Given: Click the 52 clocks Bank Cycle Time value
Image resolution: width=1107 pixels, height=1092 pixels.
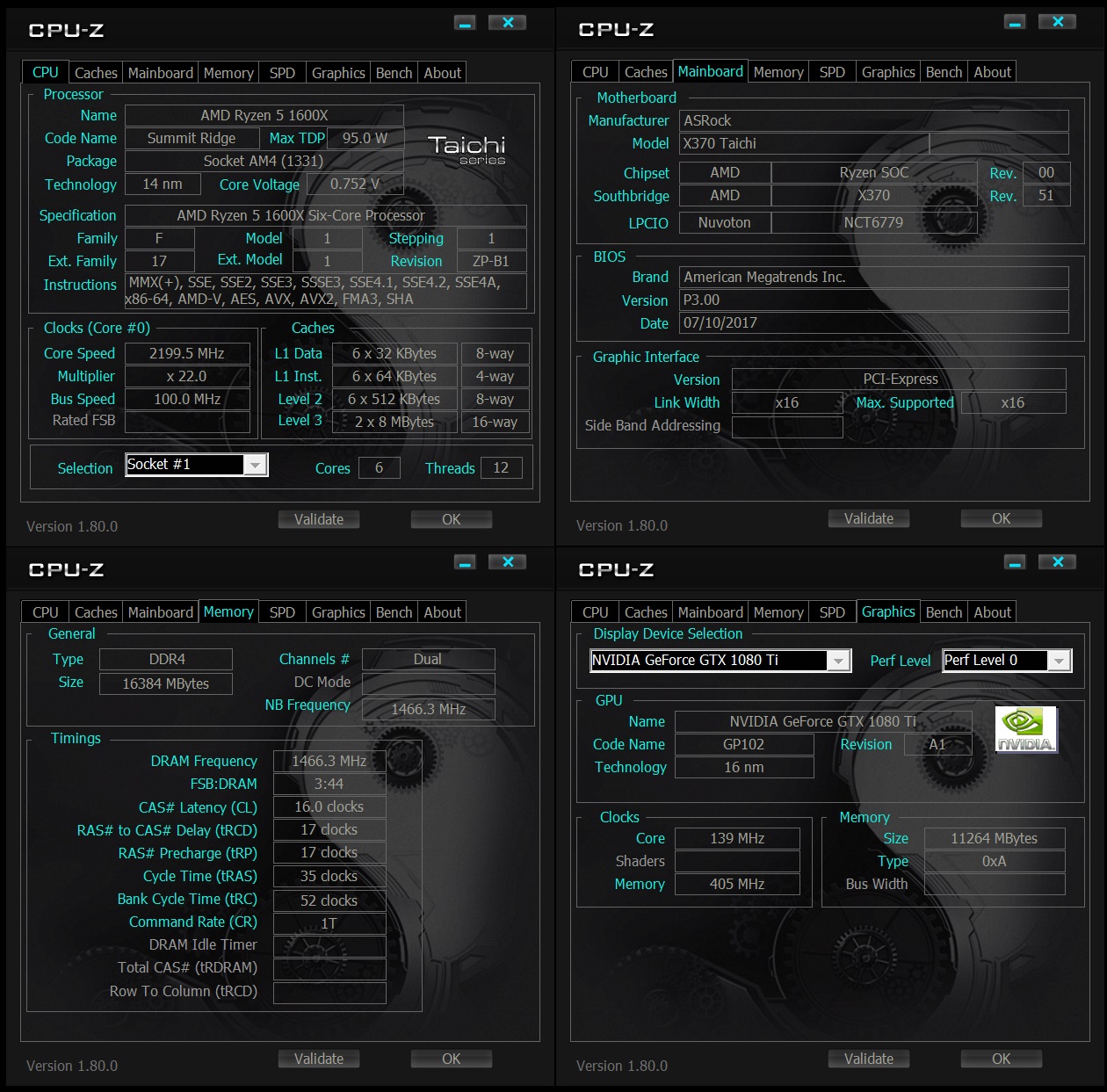Looking at the screenshot, I should [329, 900].
